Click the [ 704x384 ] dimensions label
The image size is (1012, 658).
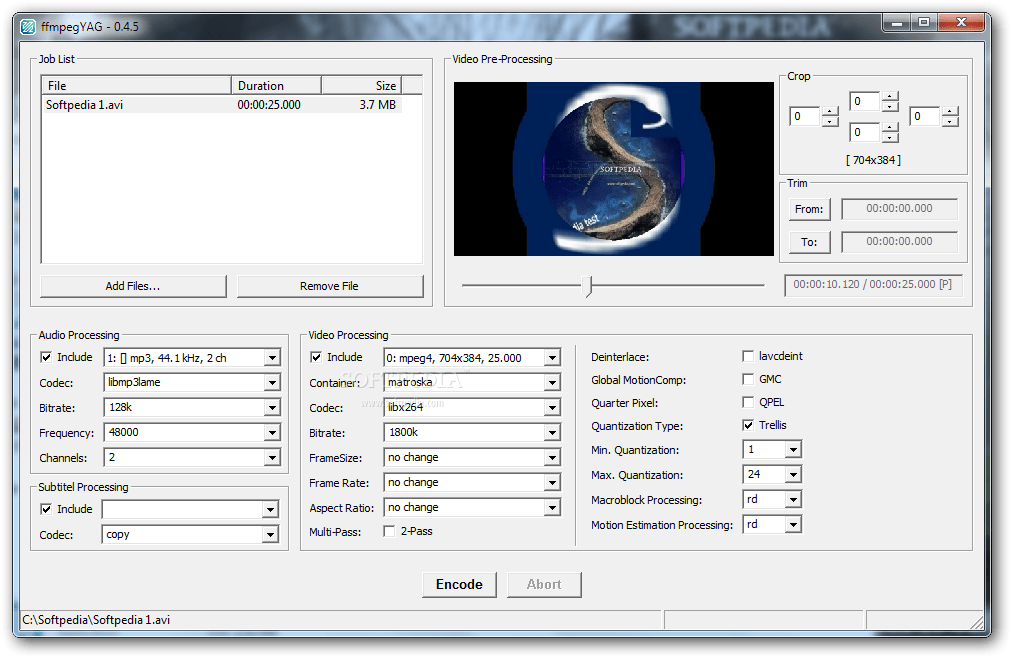point(873,160)
